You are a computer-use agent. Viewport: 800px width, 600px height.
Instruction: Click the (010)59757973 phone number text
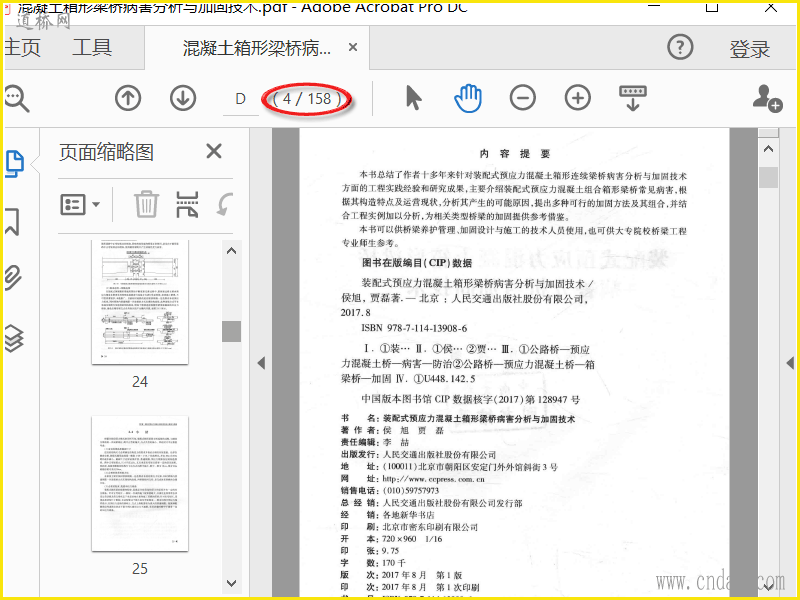pos(411,491)
